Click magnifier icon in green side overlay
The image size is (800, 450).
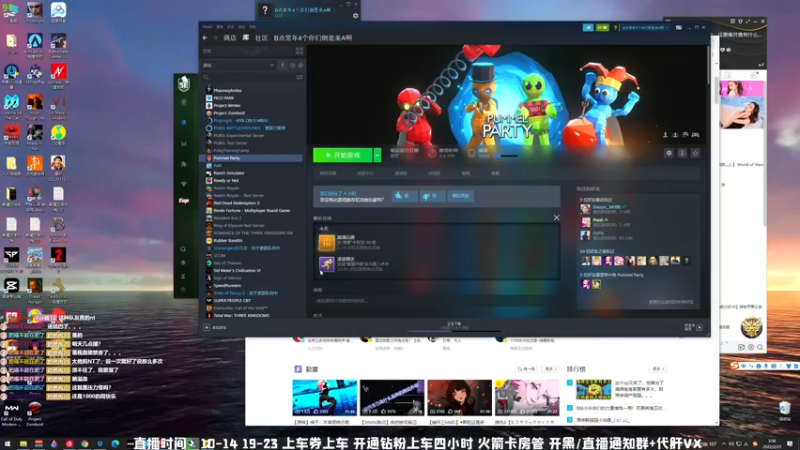coord(183,249)
